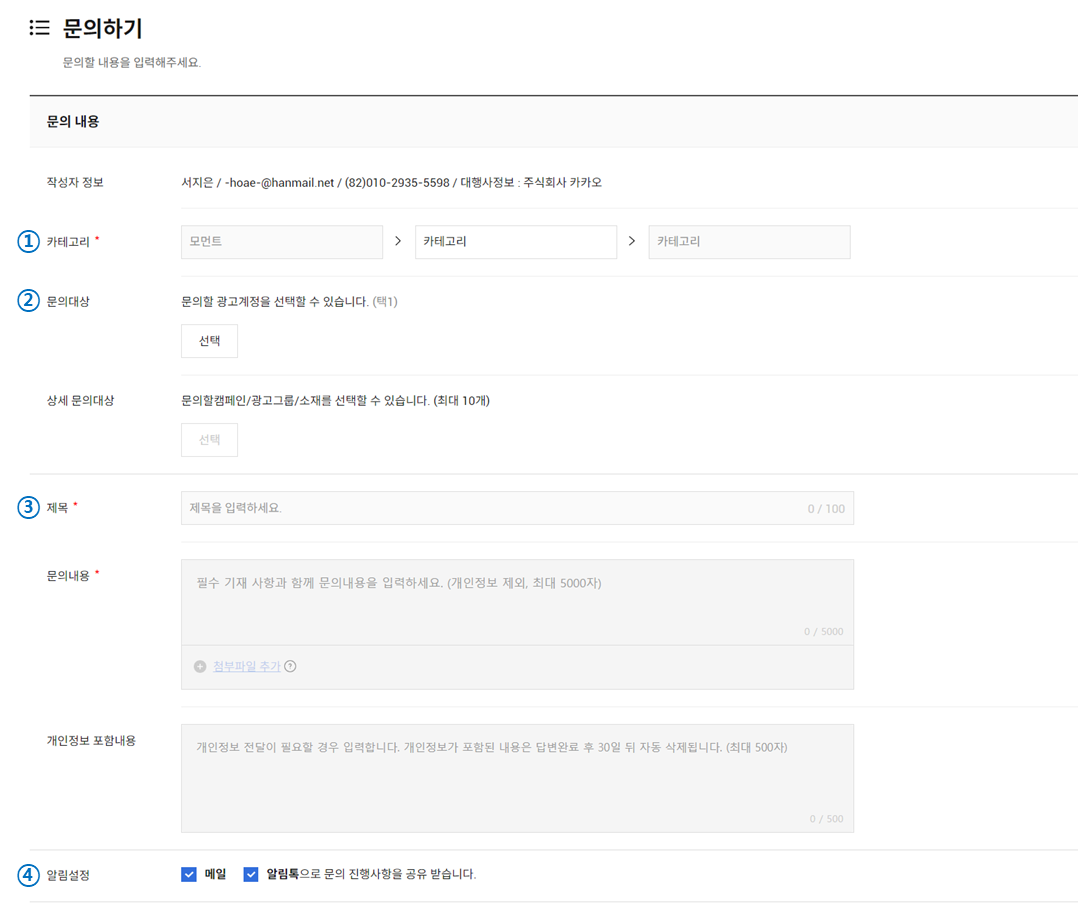Click the help question-mark icon after 첨부파일 추가
The width and height of the screenshot is (1078, 919).
click(290, 667)
